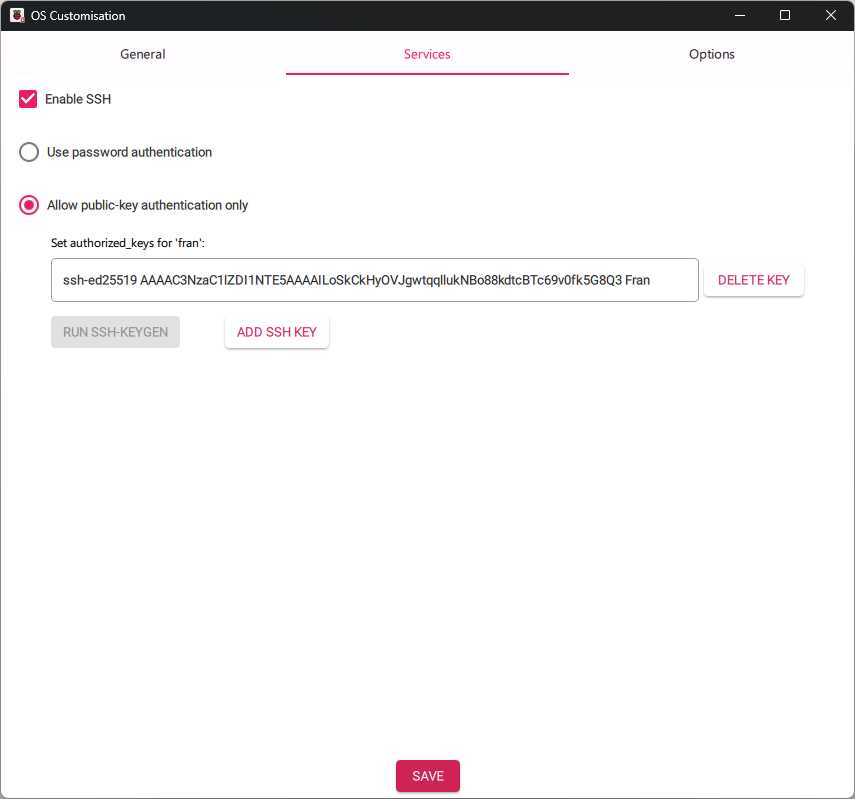Viewport: 855px width, 799px height.
Task: Click the RUN SSH-KEYGEN button
Action: (x=115, y=332)
